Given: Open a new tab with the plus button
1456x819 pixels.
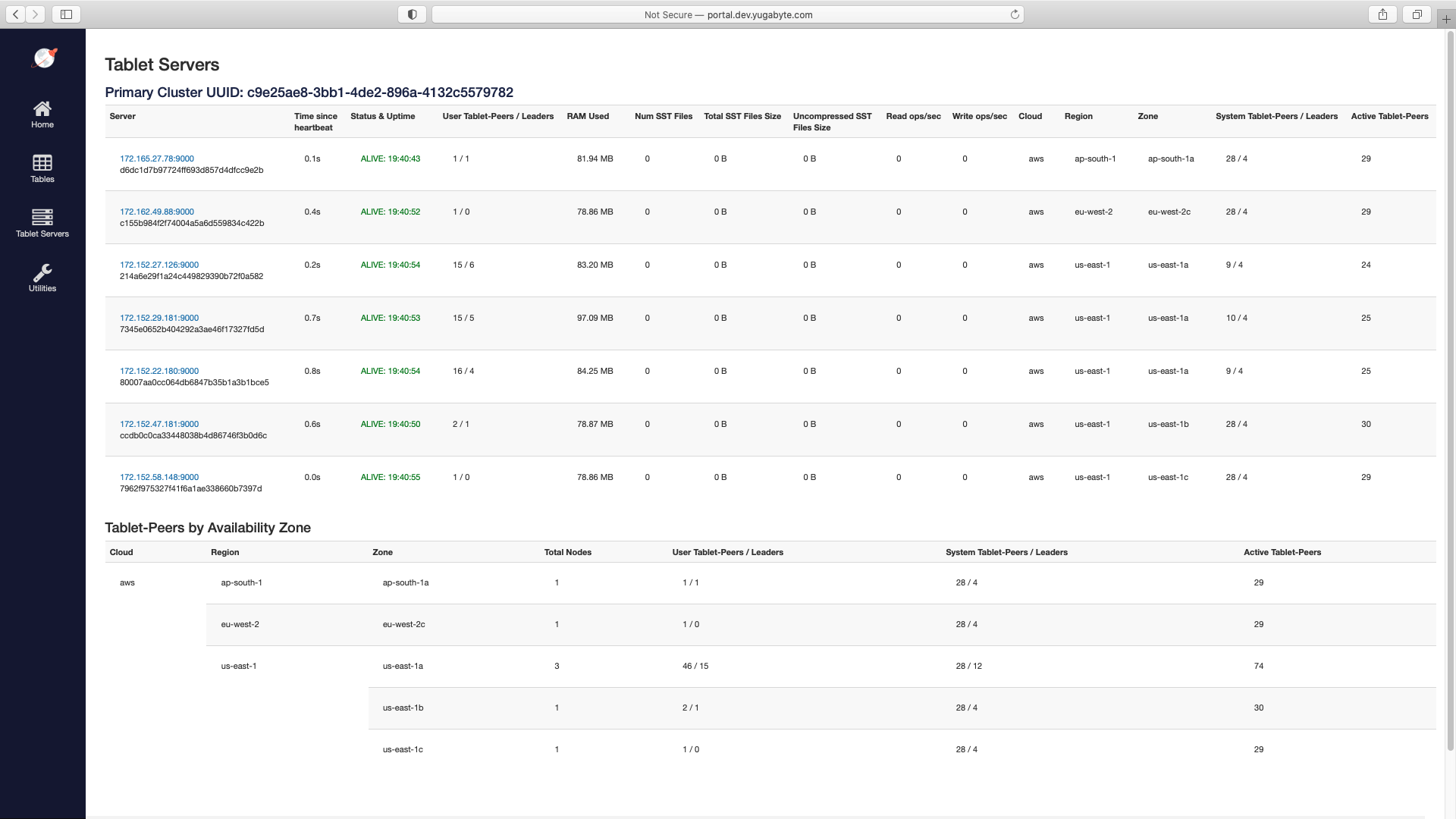Looking at the screenshot, I should tap(1446, 18).
